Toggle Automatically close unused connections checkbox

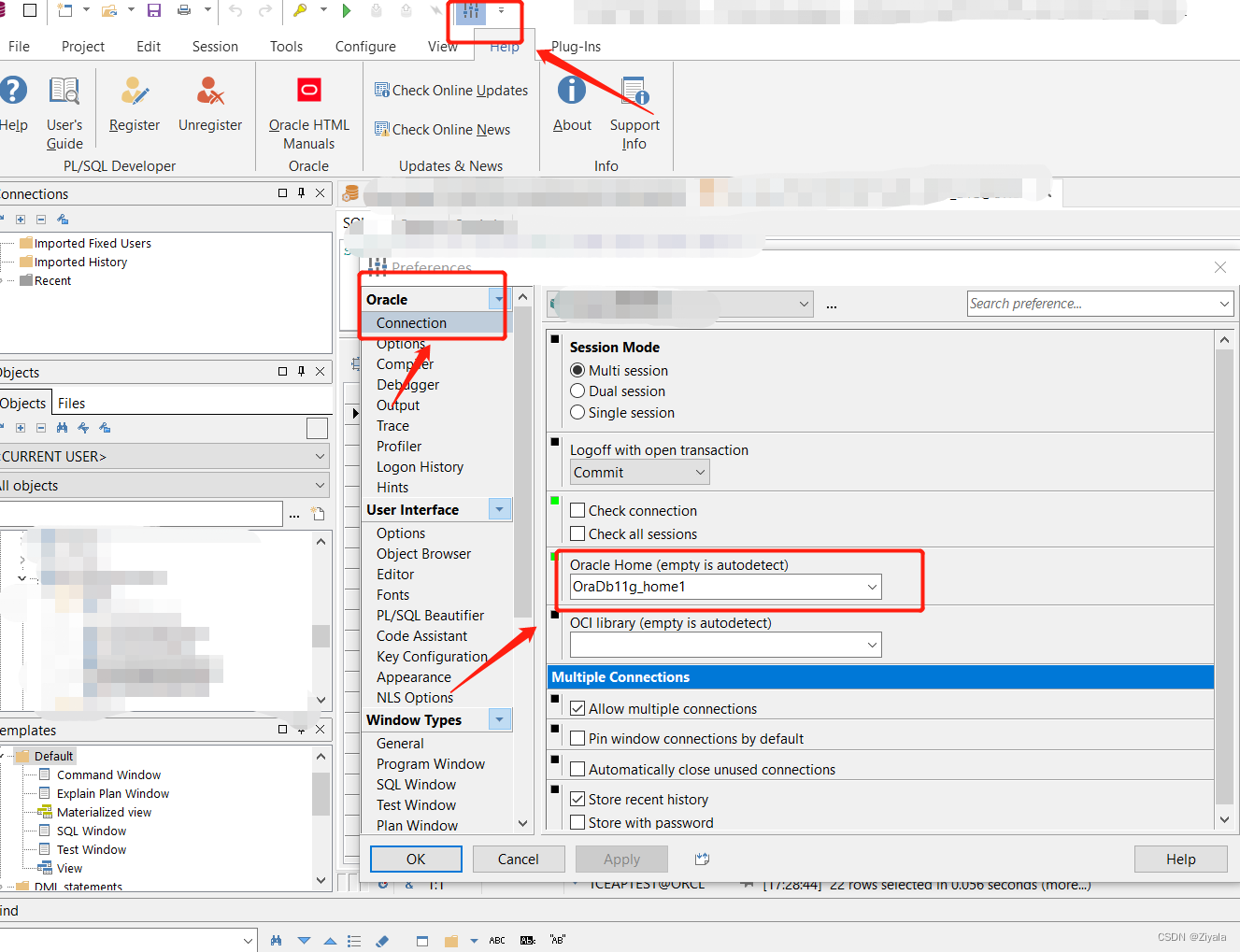(577, 770)
